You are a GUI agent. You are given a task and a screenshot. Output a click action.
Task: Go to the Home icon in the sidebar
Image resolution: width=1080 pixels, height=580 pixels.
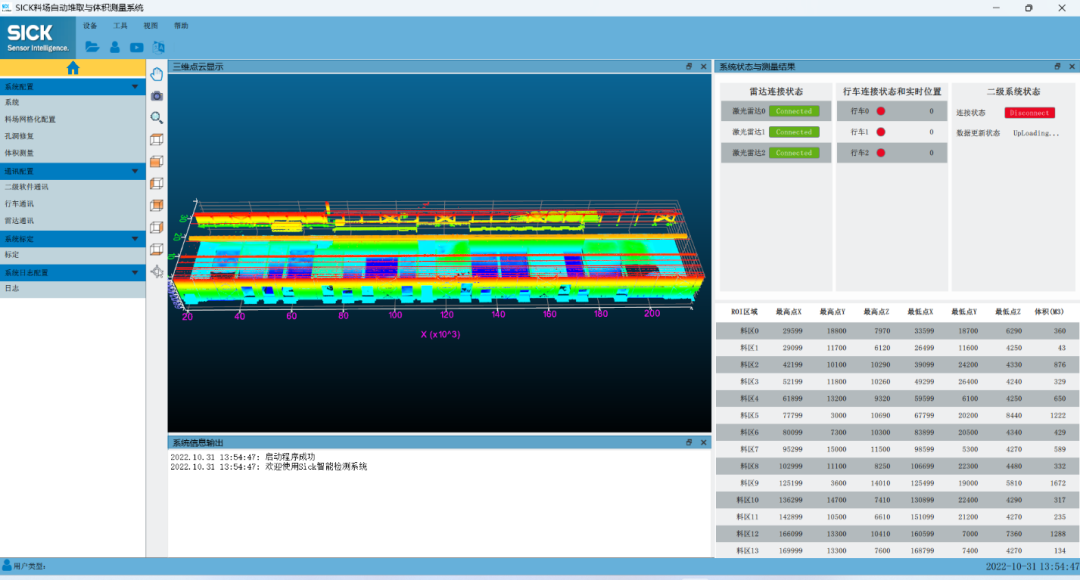coord(73,68)
